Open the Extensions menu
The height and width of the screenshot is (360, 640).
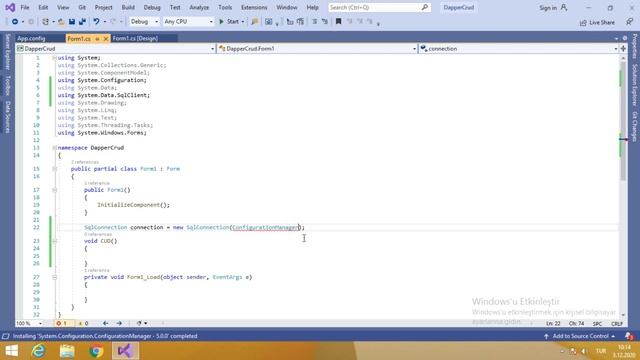point(254,7)
